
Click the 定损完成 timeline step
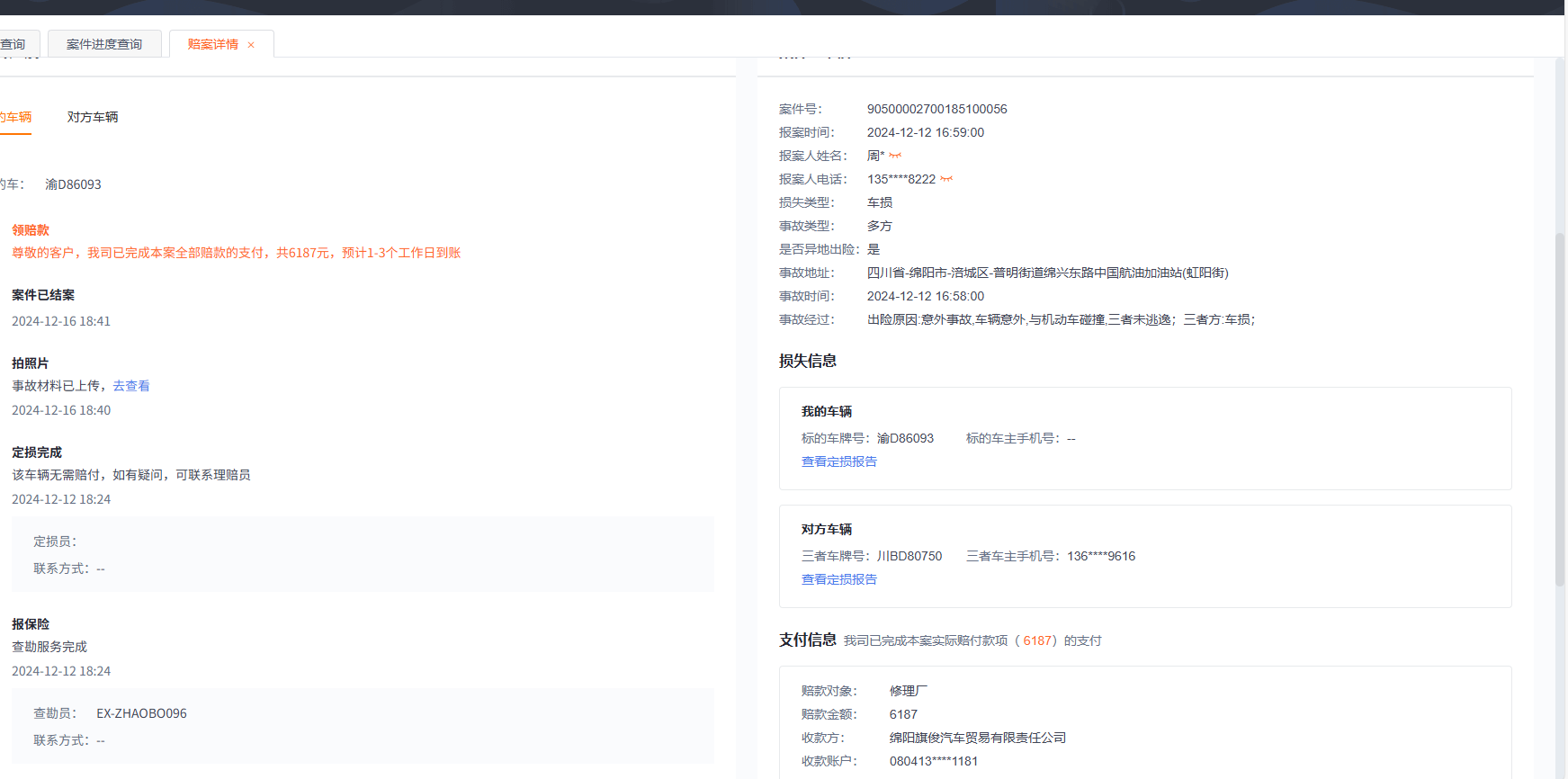coord(37,452)
